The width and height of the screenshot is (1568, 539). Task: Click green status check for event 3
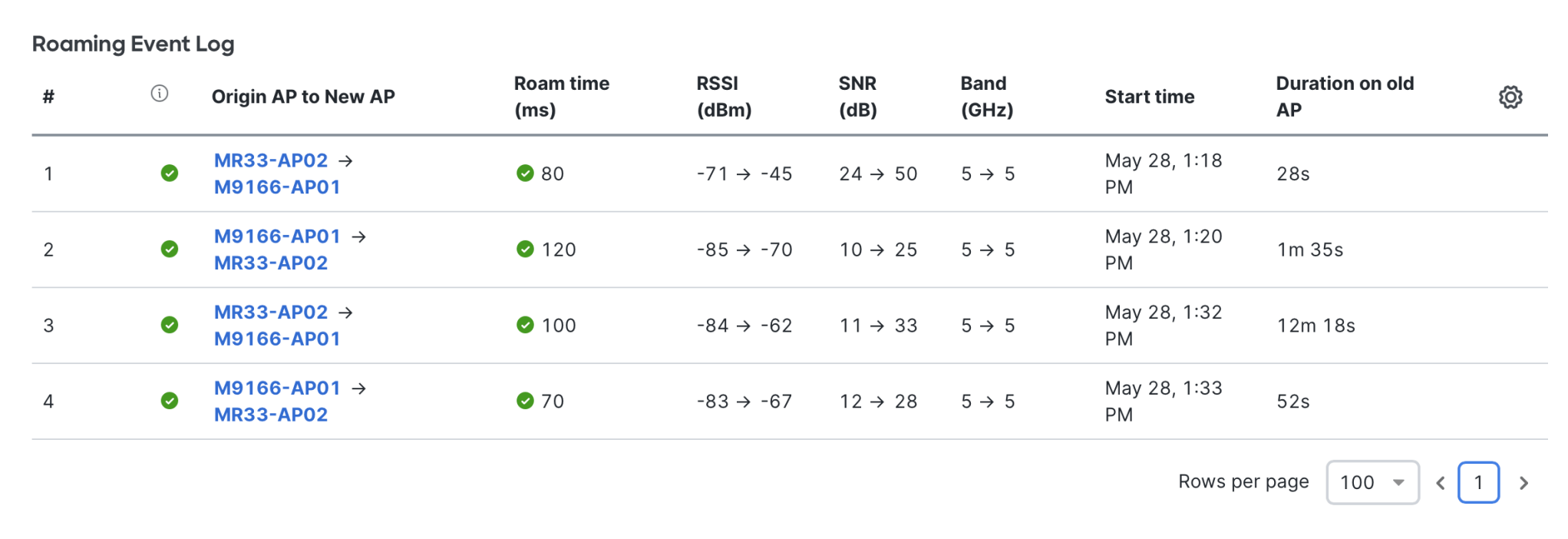point(170,326)
